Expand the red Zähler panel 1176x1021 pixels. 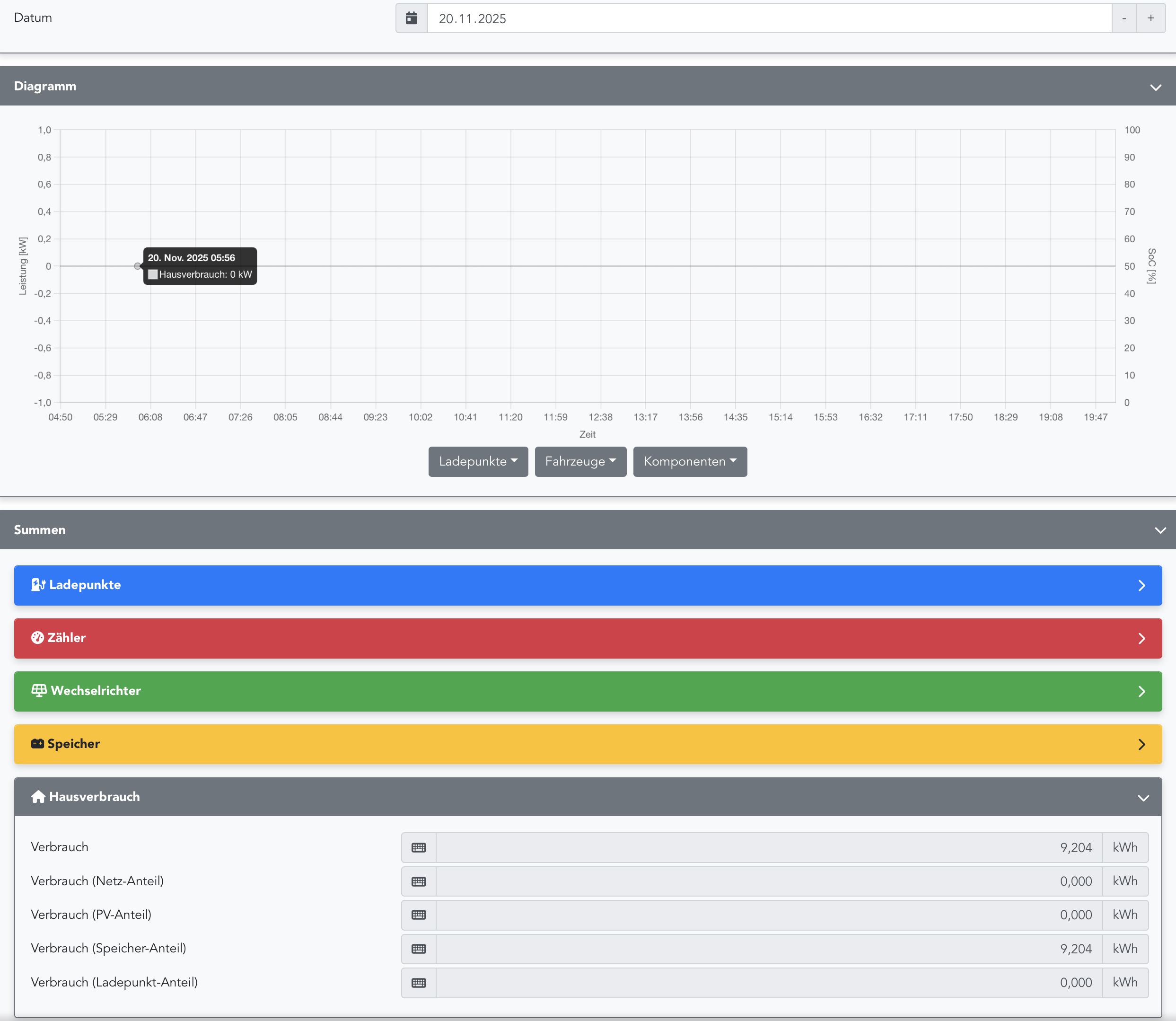click(1141, 638)
